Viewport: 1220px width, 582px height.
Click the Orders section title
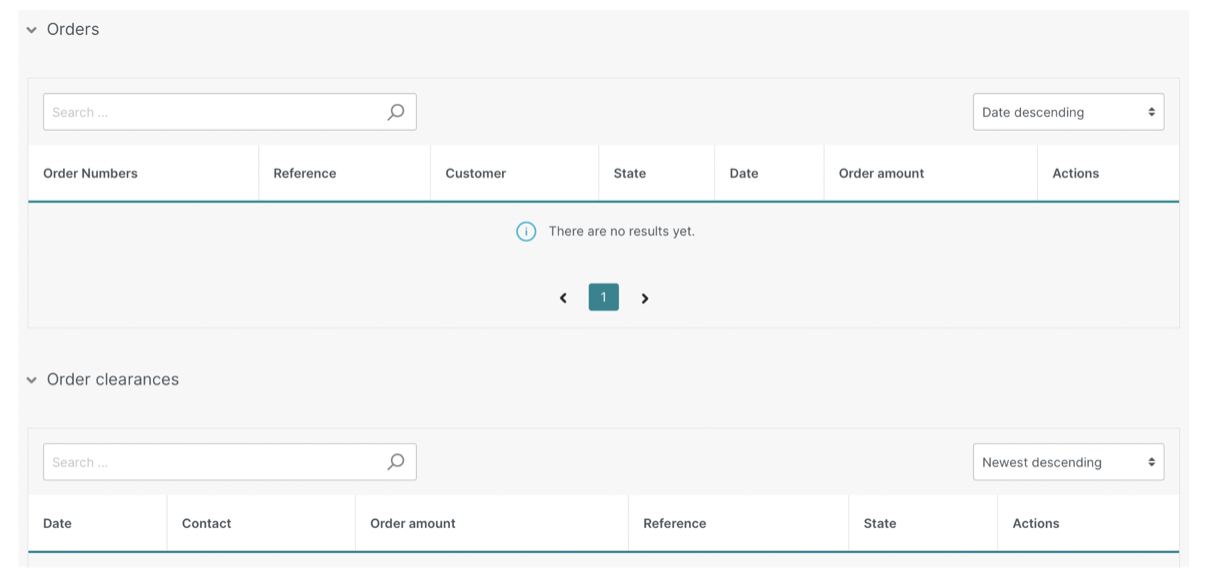coord(73,29)
